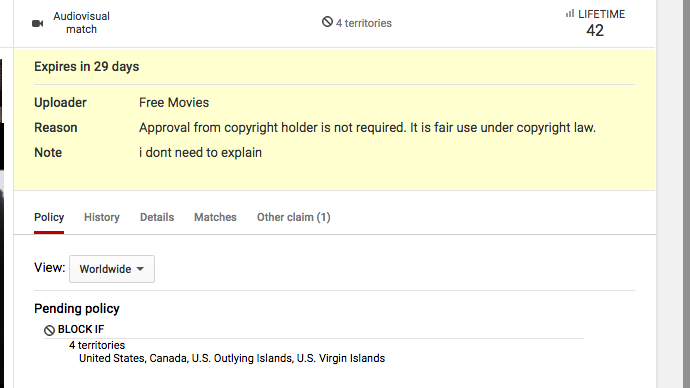Image resolution: width=690 pixels, height=388 pixels.
Task: Click the block icon beside BLOCK IF
Action: click(49, 330)
